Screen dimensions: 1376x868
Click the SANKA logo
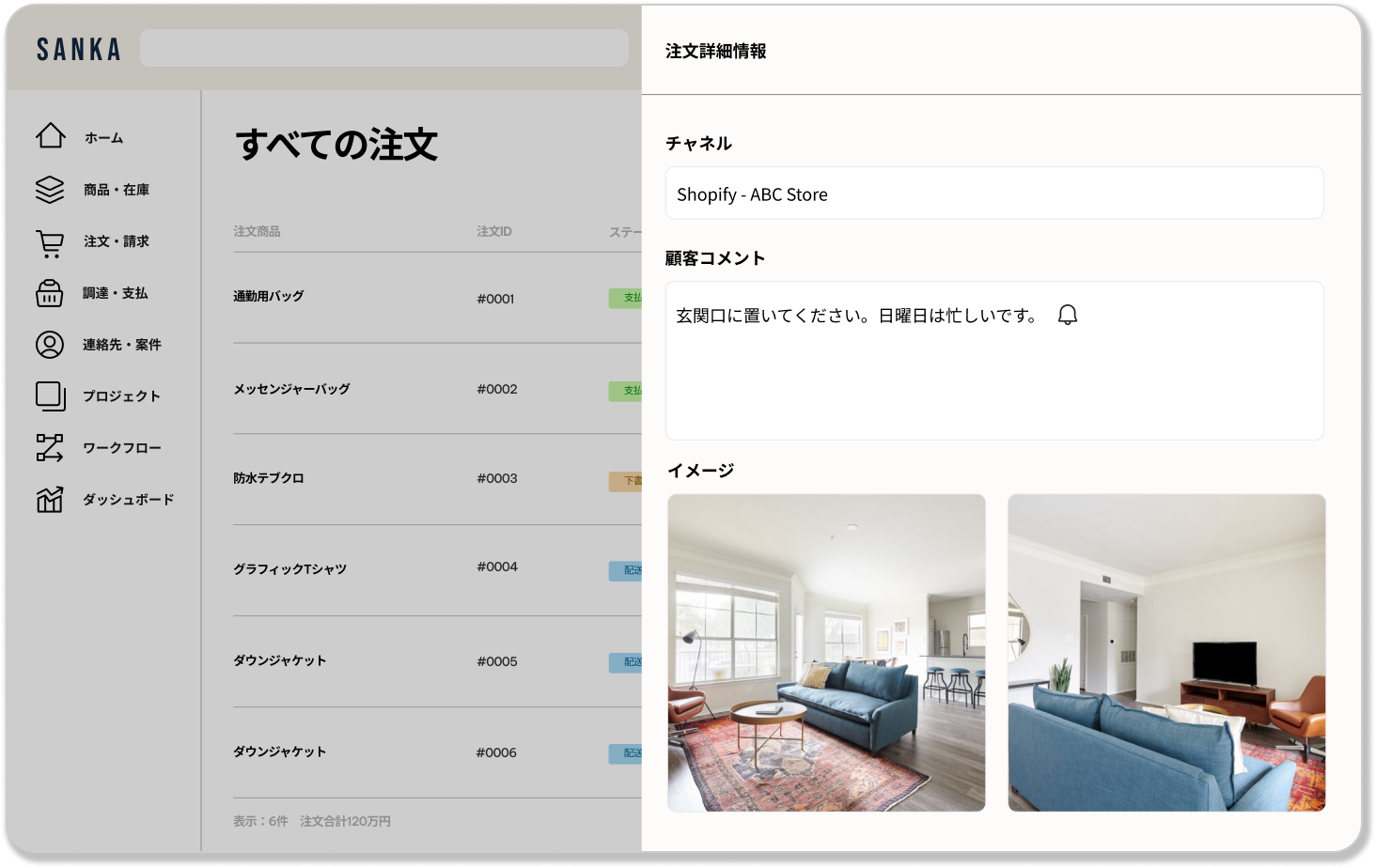tap(79, 49)
